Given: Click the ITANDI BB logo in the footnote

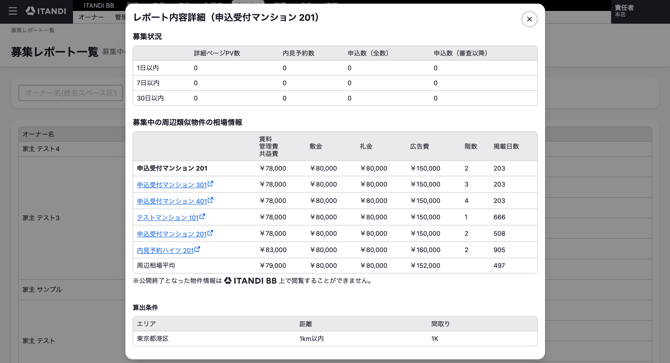Looking at the screenshot, I should [250, 281].
